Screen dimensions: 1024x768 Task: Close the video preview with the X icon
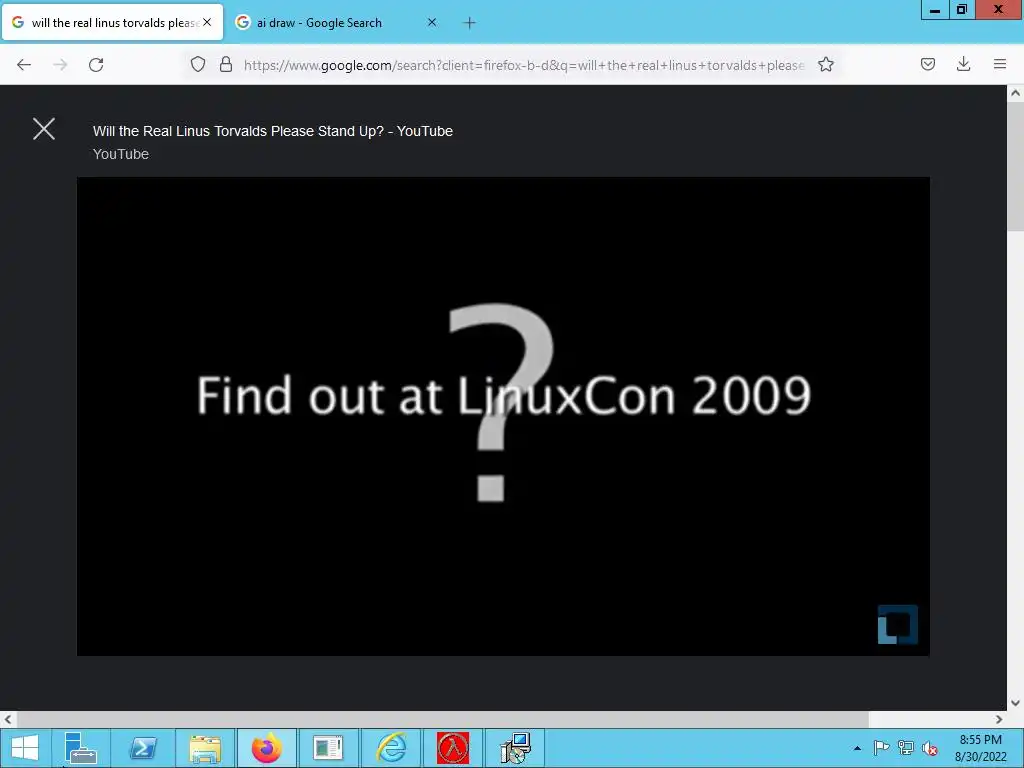pos(44,129)
